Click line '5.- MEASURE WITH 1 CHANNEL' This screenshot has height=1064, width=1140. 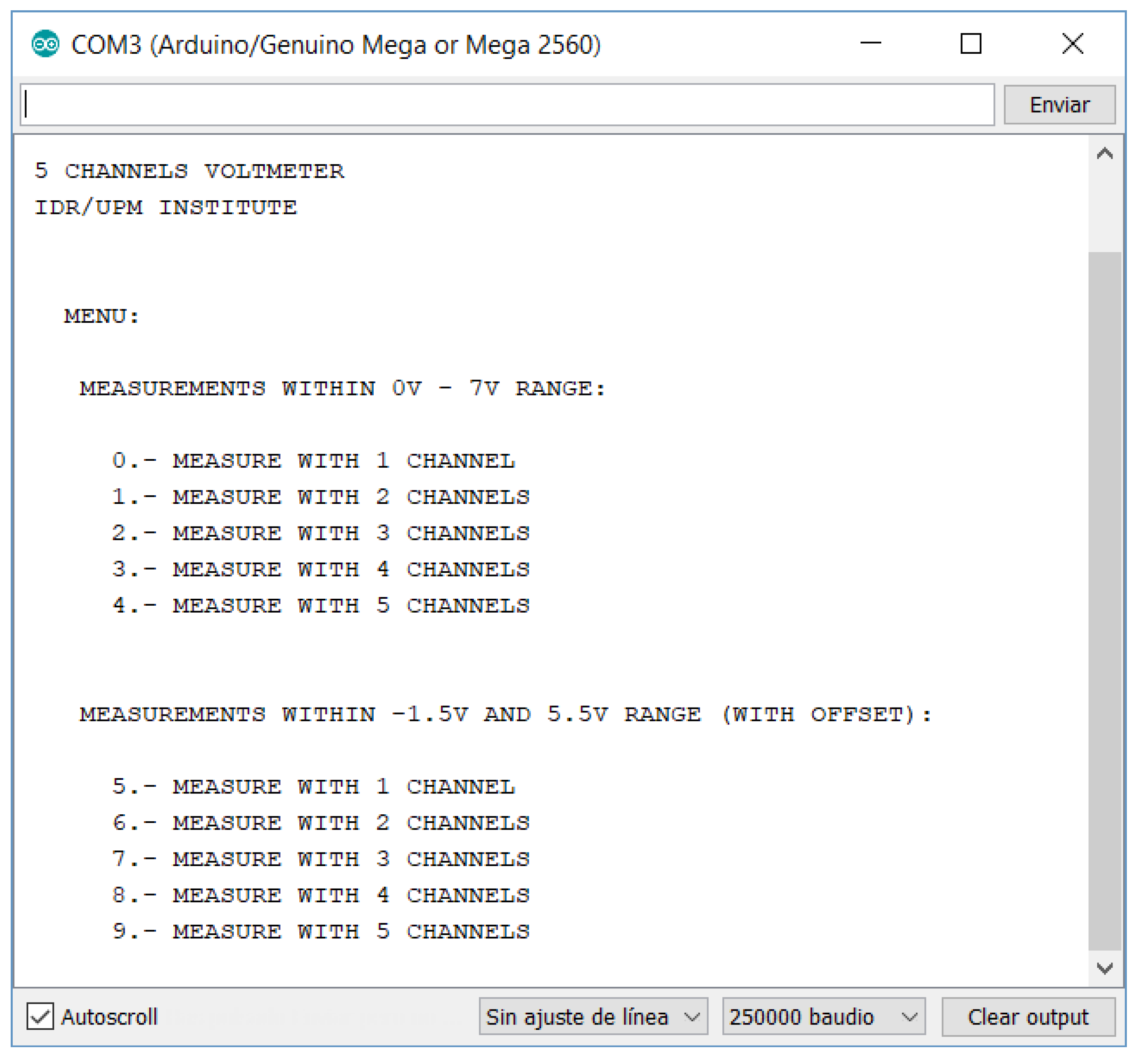(314, 786)
